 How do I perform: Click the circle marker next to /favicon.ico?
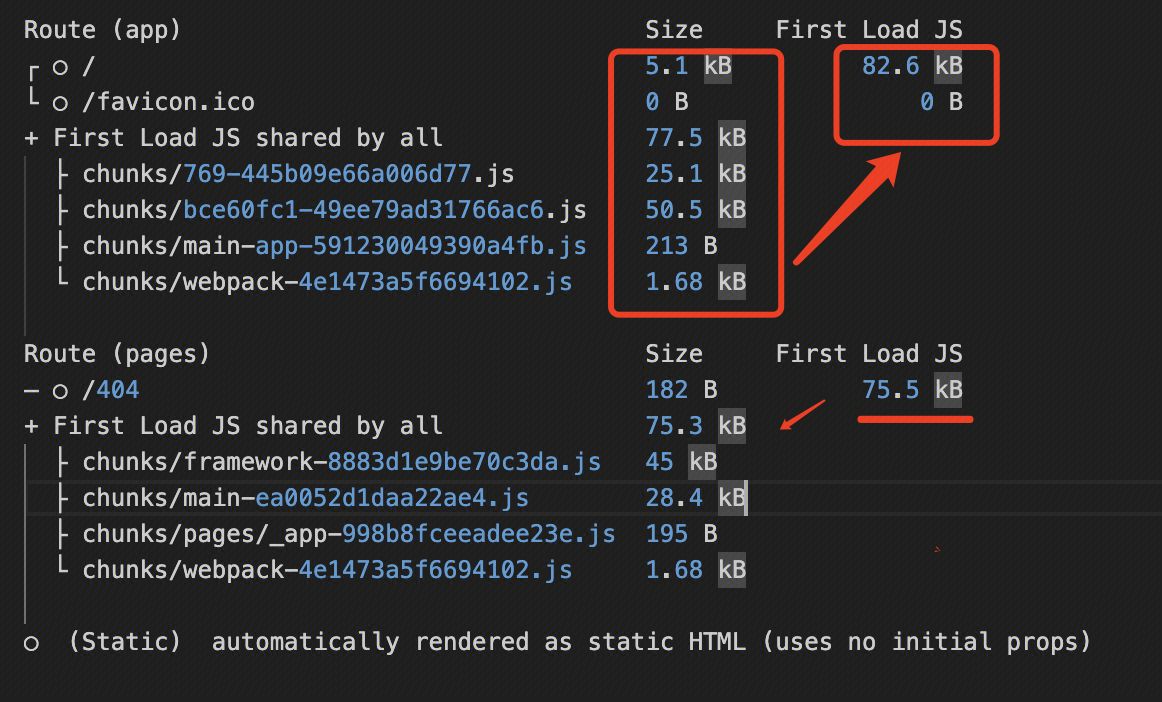point(60,103)
